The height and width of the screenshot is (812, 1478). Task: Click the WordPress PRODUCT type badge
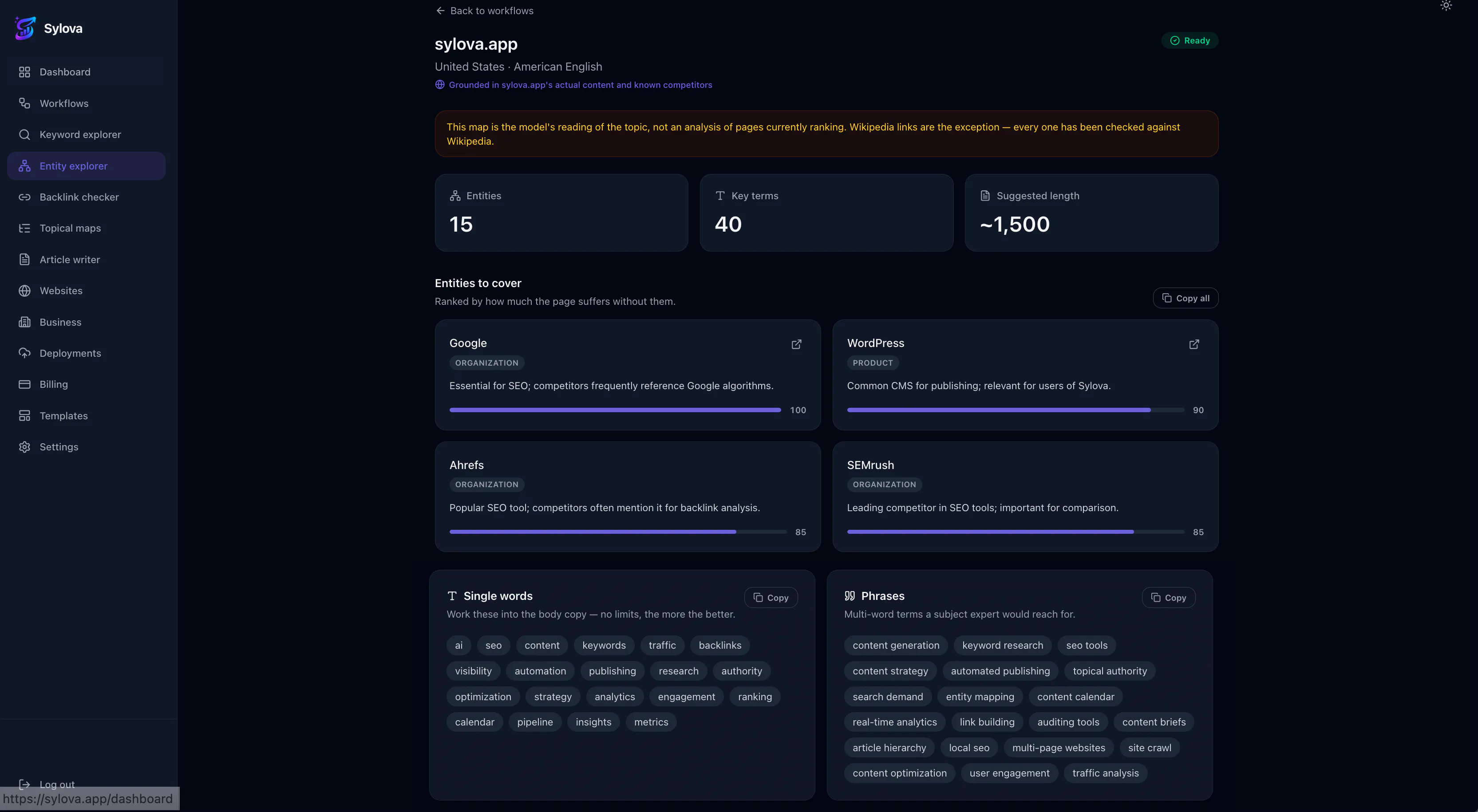pos(873,363)
